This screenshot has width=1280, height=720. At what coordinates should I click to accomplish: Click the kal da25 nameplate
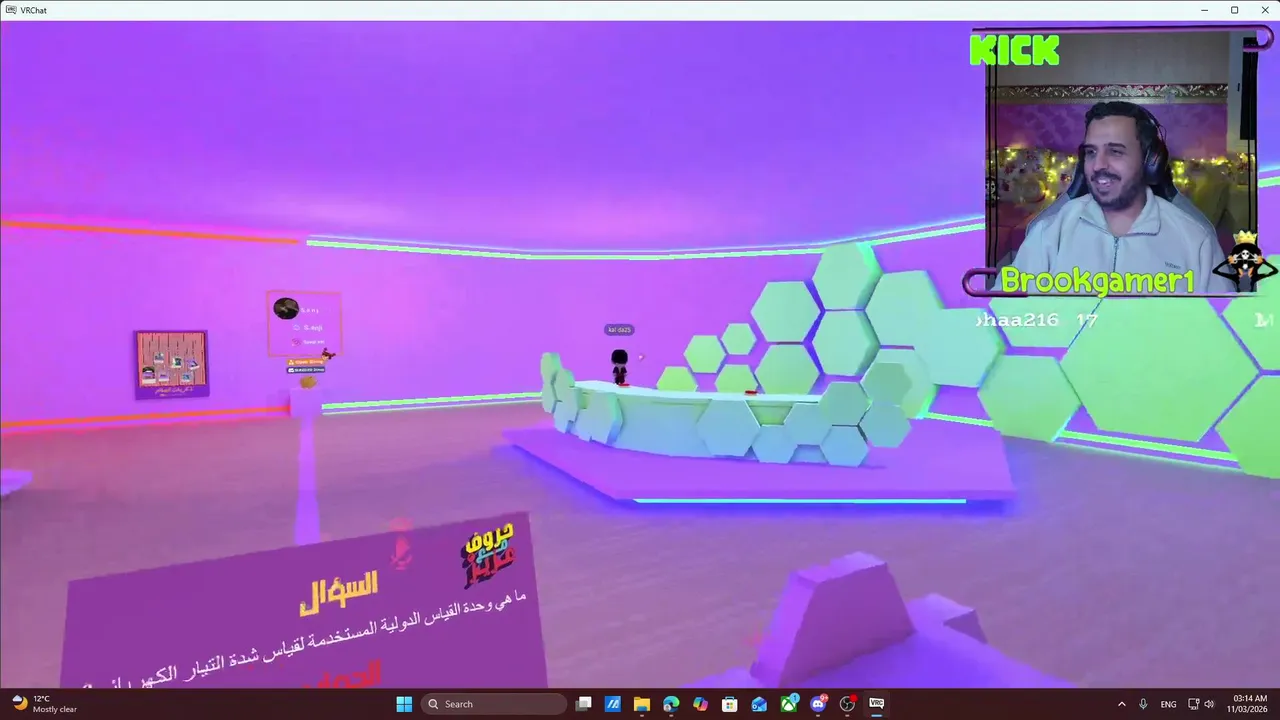(x=620, y=329)
